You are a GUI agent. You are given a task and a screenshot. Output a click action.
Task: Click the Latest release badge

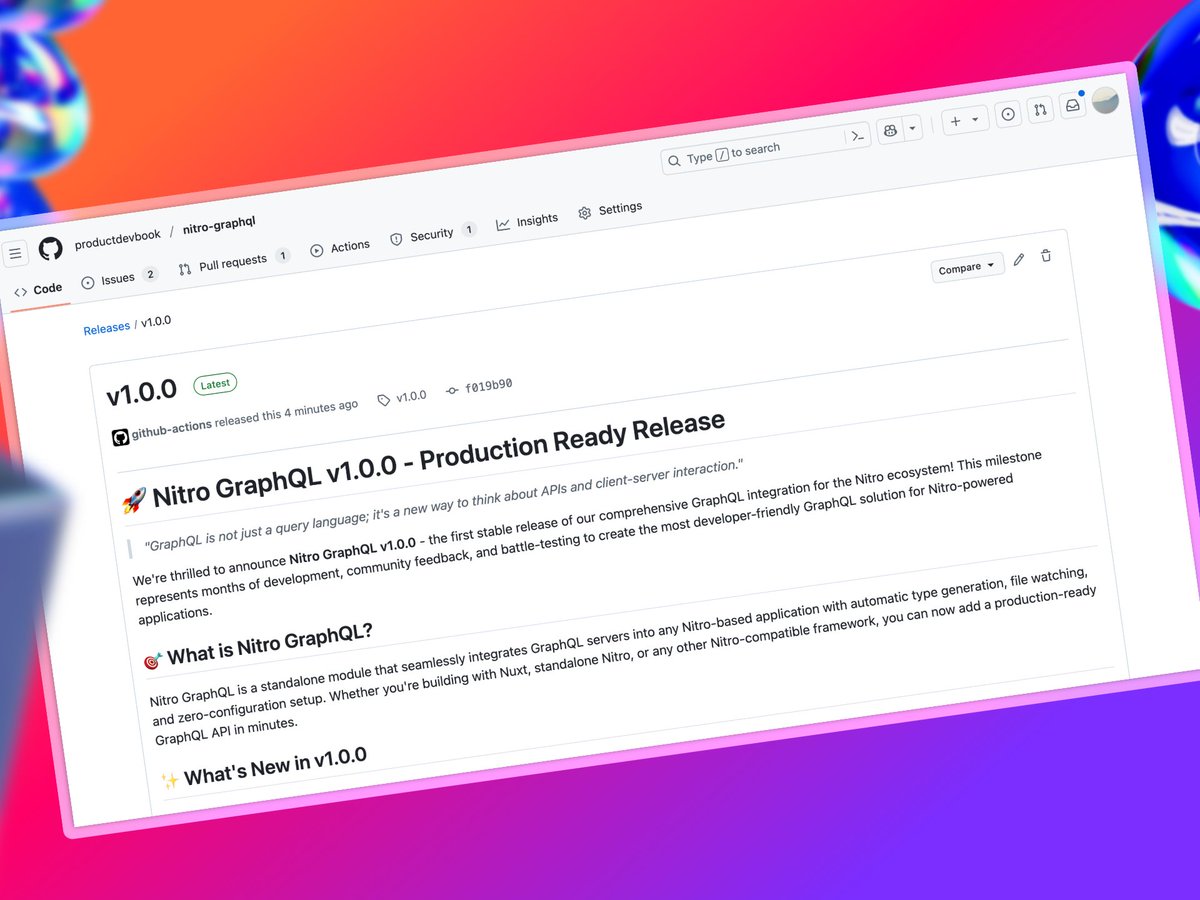[214, 383]
